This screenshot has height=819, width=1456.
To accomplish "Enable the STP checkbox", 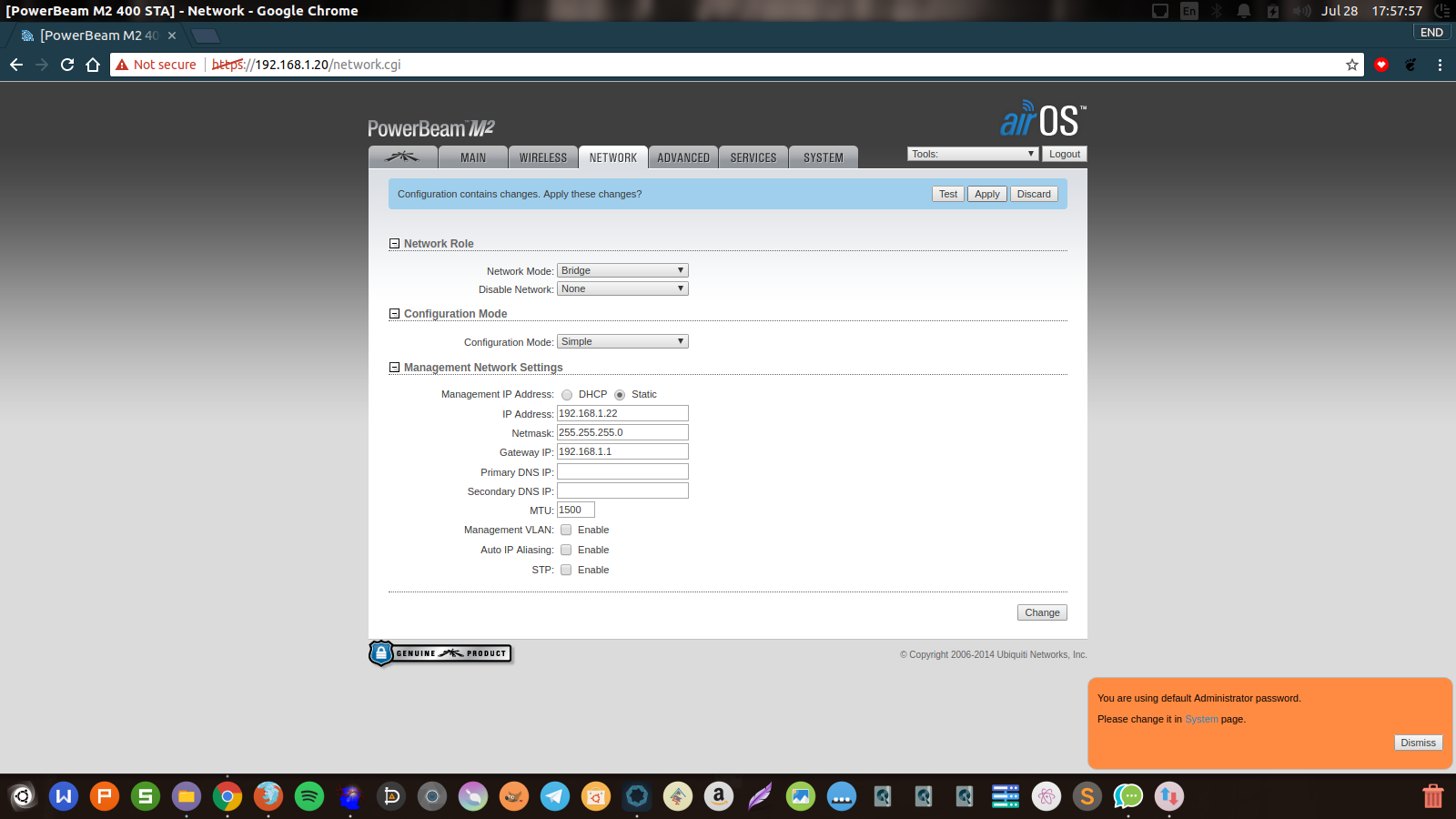I will click(566, 570).
